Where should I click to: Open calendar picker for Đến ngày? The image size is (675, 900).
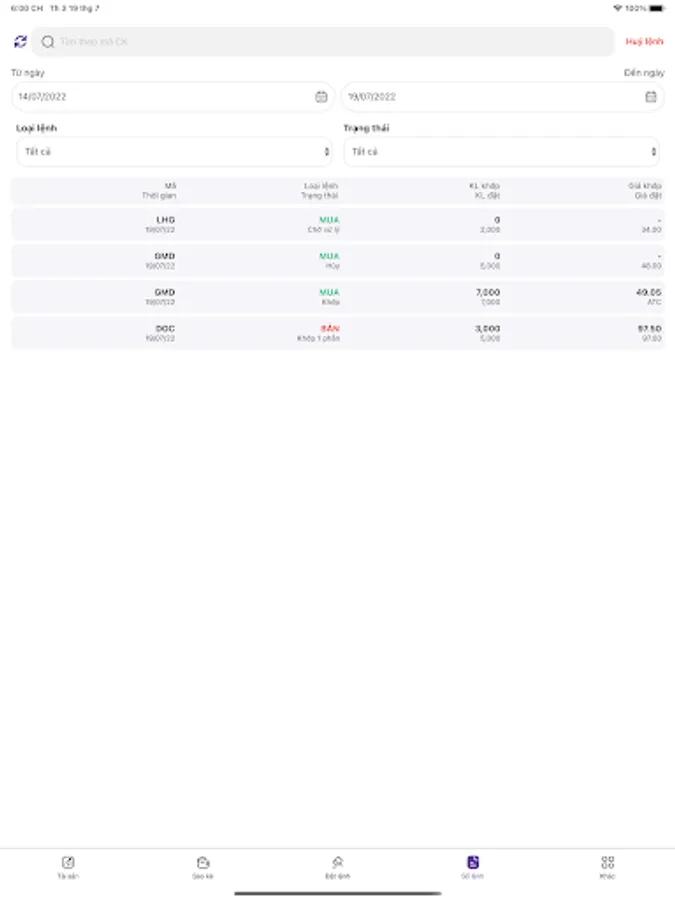click(x=650, y=96)
